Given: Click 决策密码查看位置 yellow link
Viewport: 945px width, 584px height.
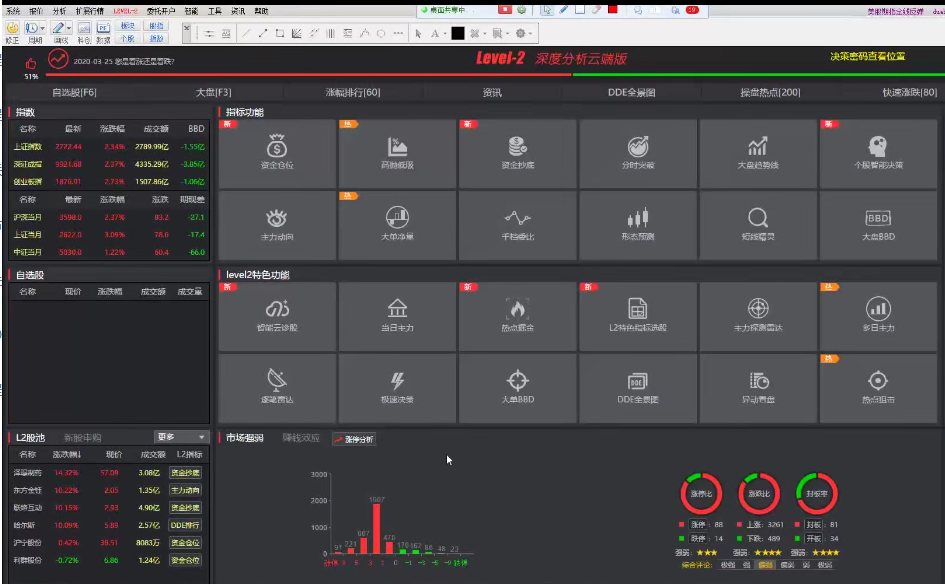Looking at the screenshot, I should [868, 56].
